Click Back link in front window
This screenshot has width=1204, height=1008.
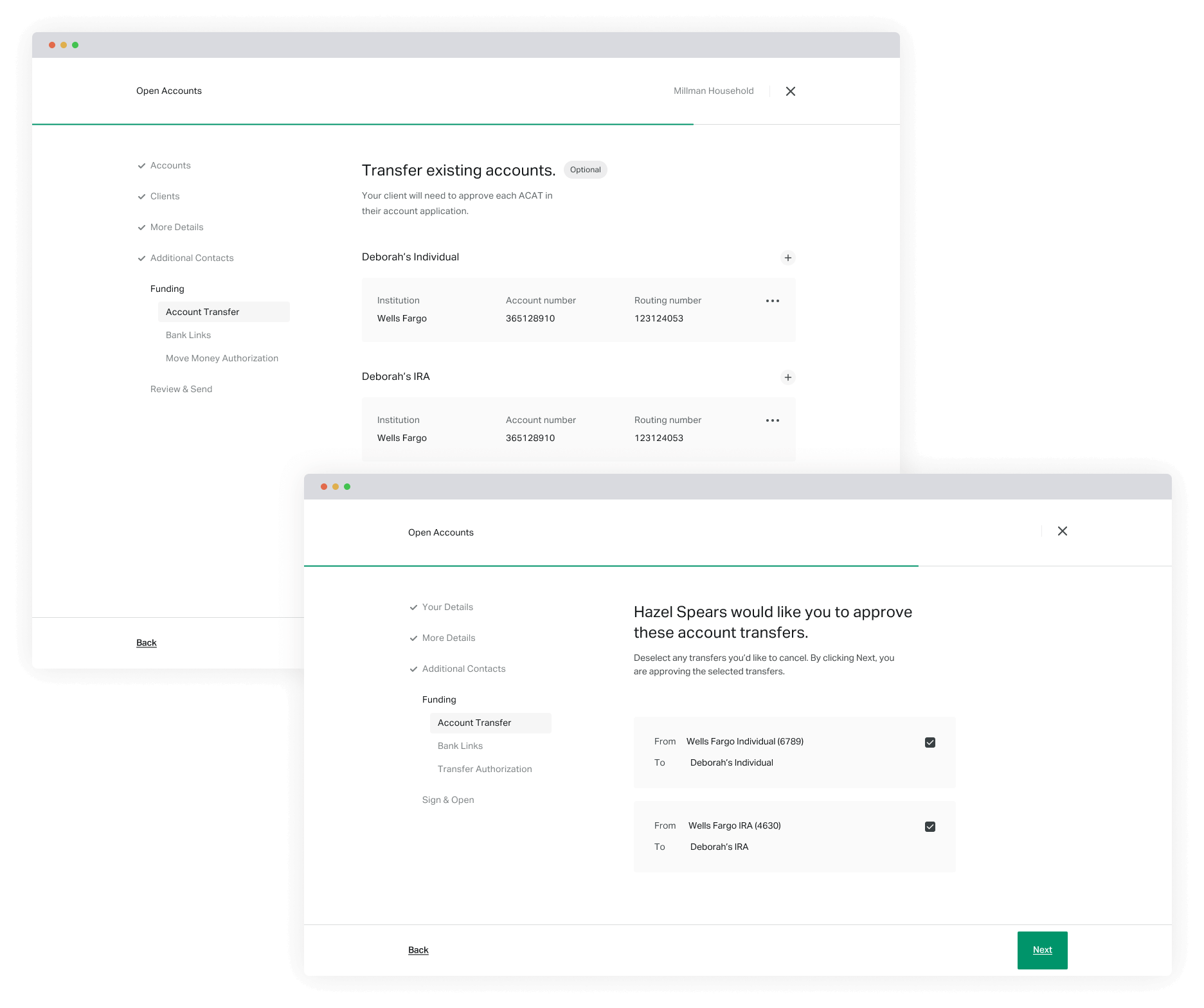pos(418,950)
